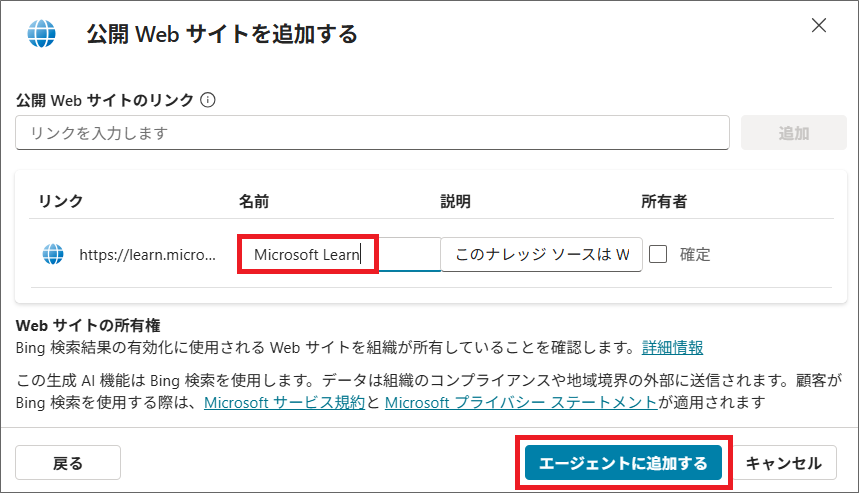Viewport: 859px width, 493px height.
Task: Click the 所有者 column header
Action: 664,201
